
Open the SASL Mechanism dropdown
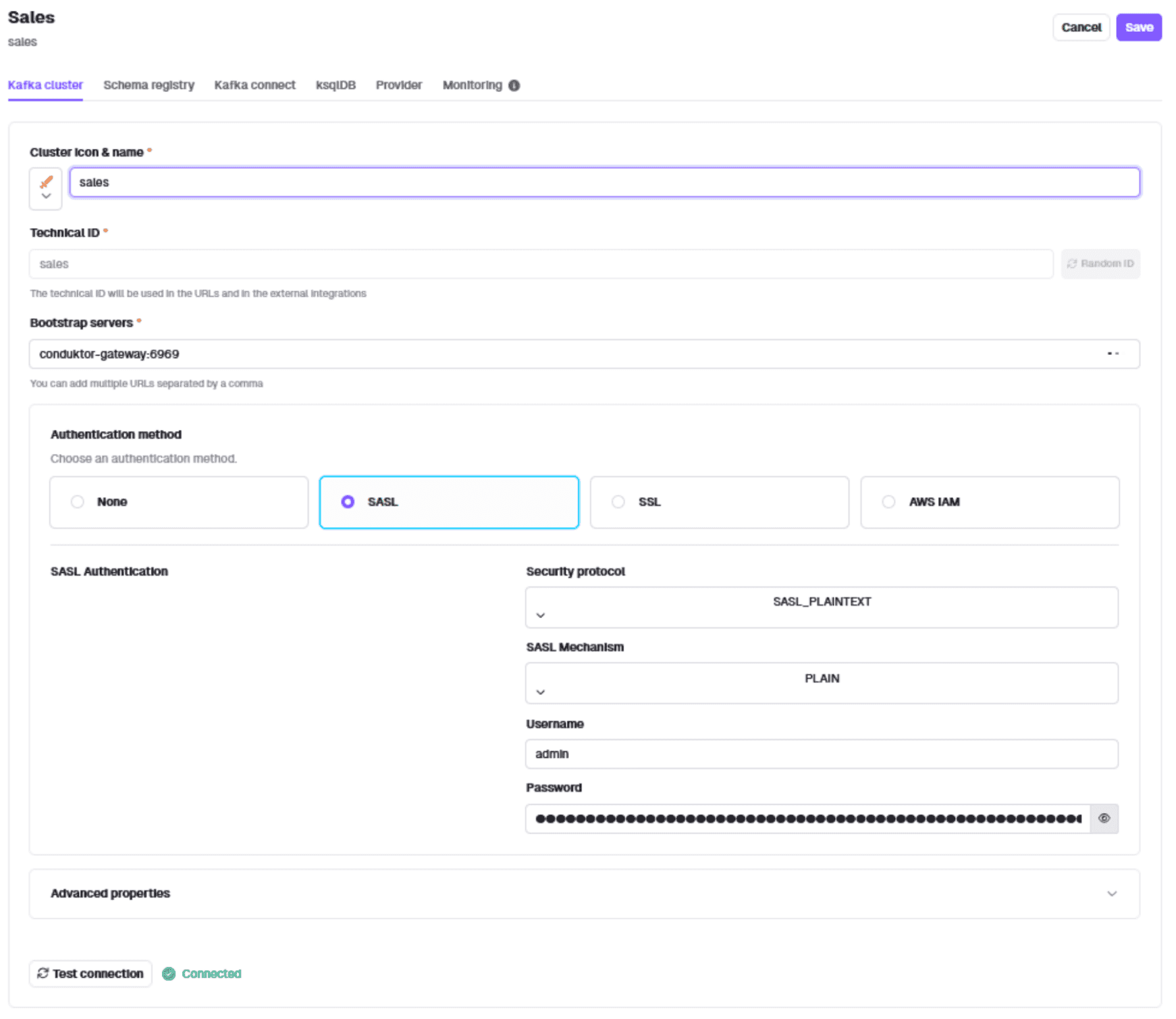point(821,684)
